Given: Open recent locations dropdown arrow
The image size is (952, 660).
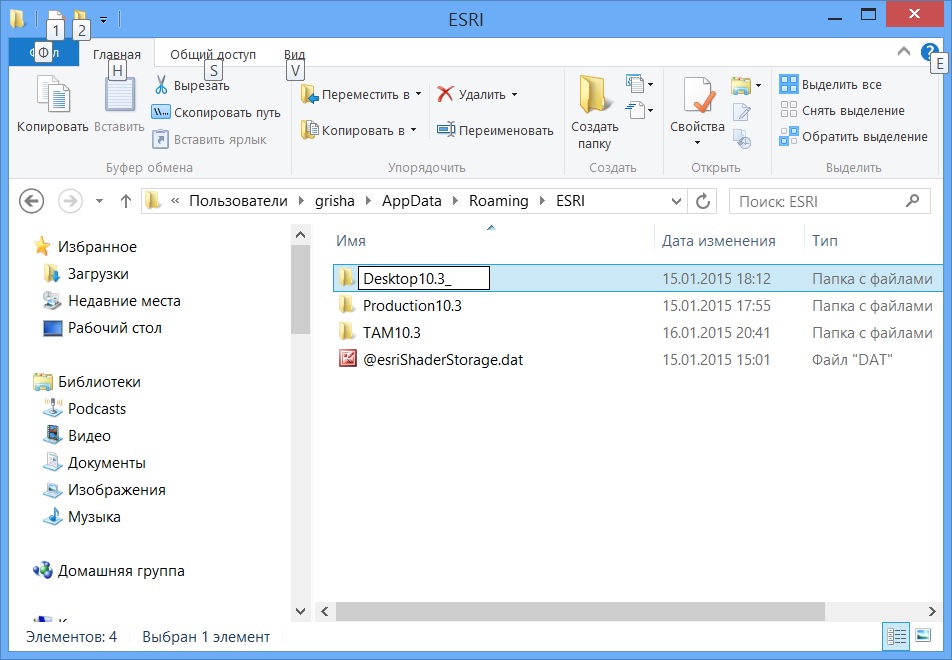Looking at the screenshot, I should click(99, 201).
